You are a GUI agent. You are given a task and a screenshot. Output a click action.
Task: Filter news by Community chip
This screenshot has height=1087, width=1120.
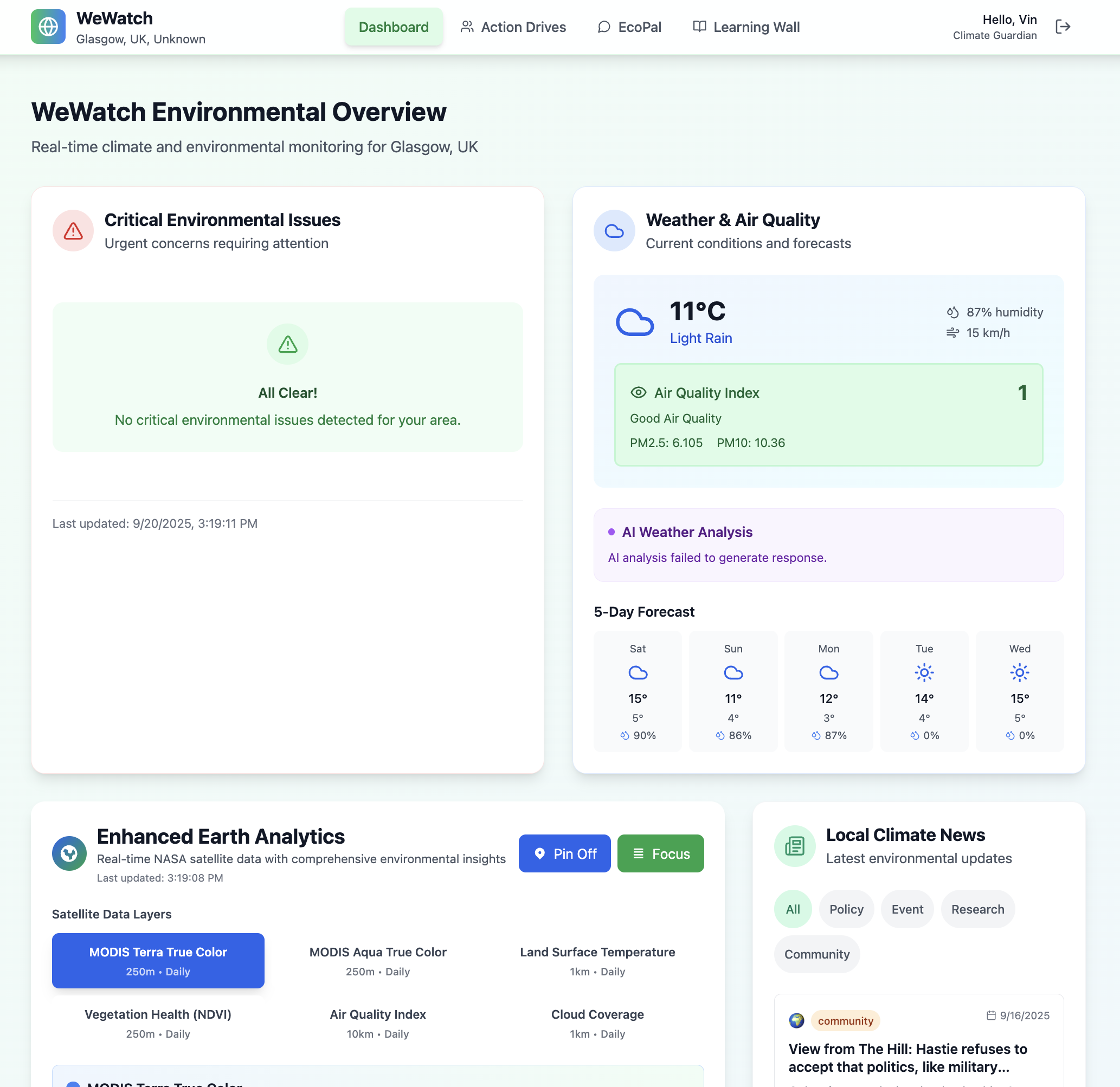[x=816, y=954]
